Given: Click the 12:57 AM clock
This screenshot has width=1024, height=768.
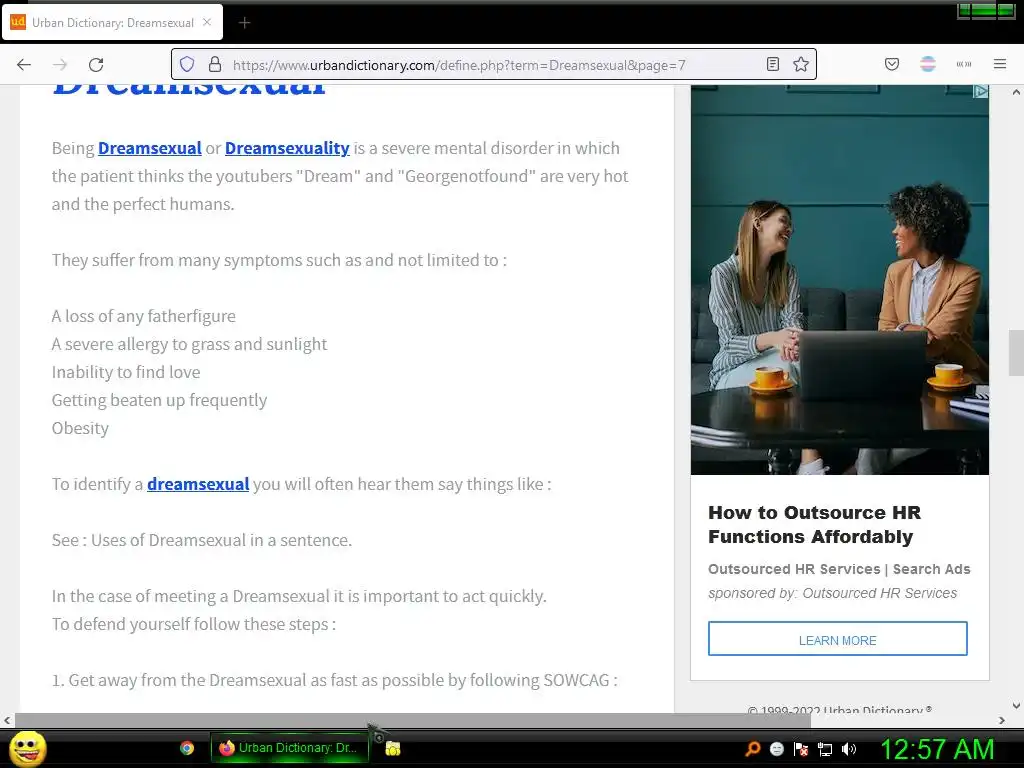Looking at the screenshot, I should click(937, 749).
